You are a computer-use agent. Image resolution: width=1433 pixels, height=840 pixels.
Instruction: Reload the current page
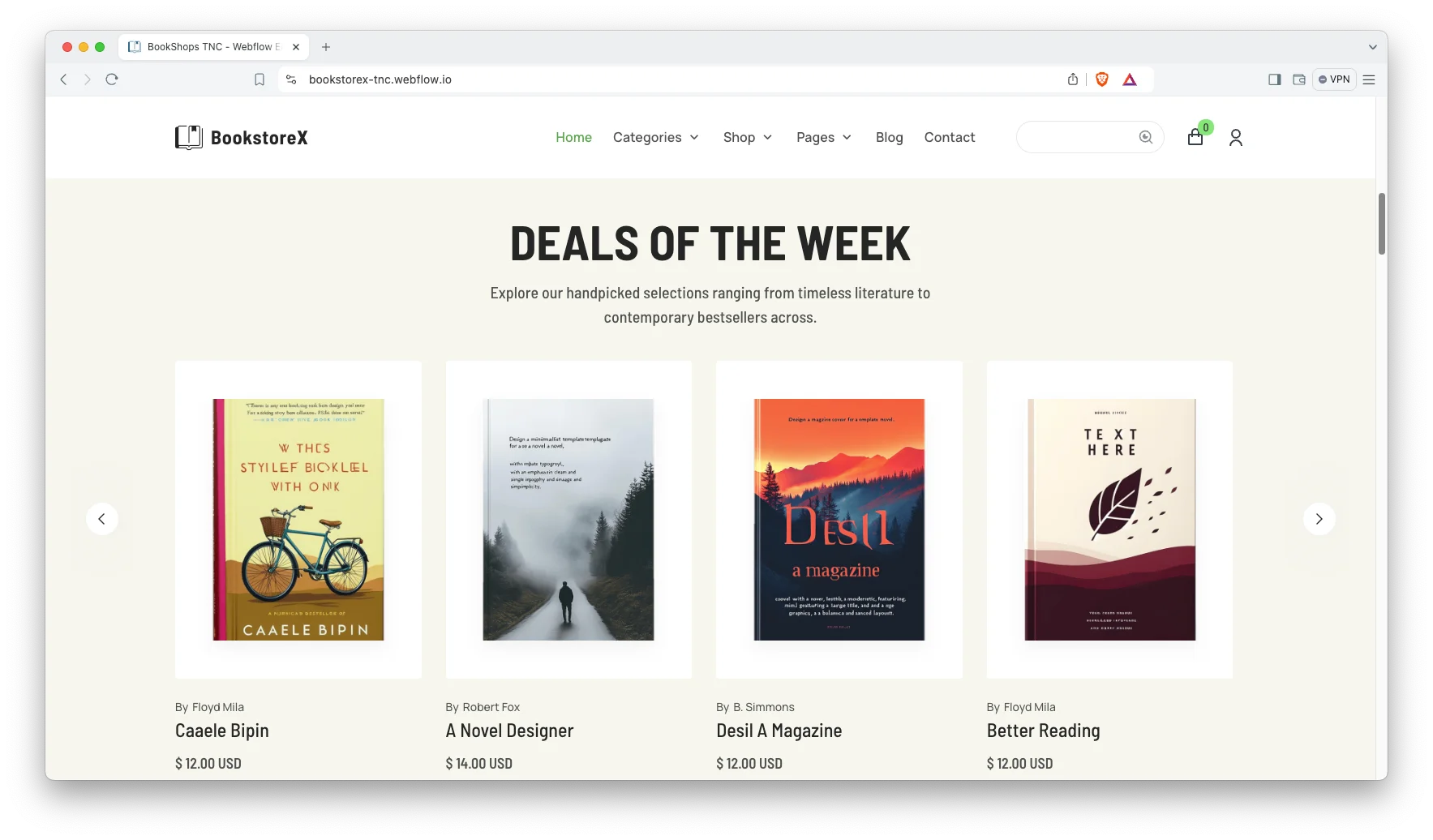(x=112, y=79)
